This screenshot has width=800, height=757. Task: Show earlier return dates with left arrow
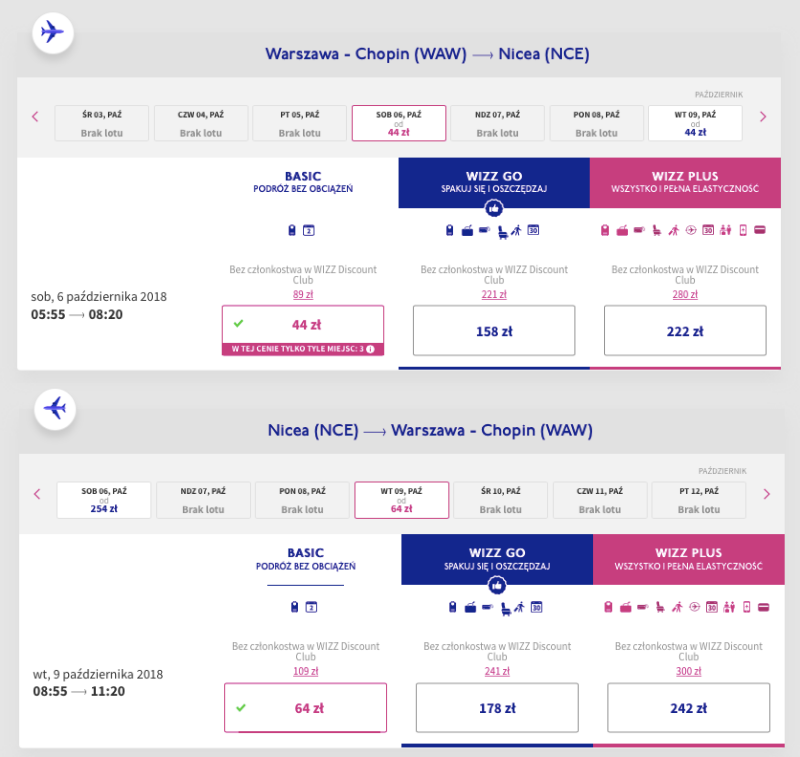pos(37,494)
